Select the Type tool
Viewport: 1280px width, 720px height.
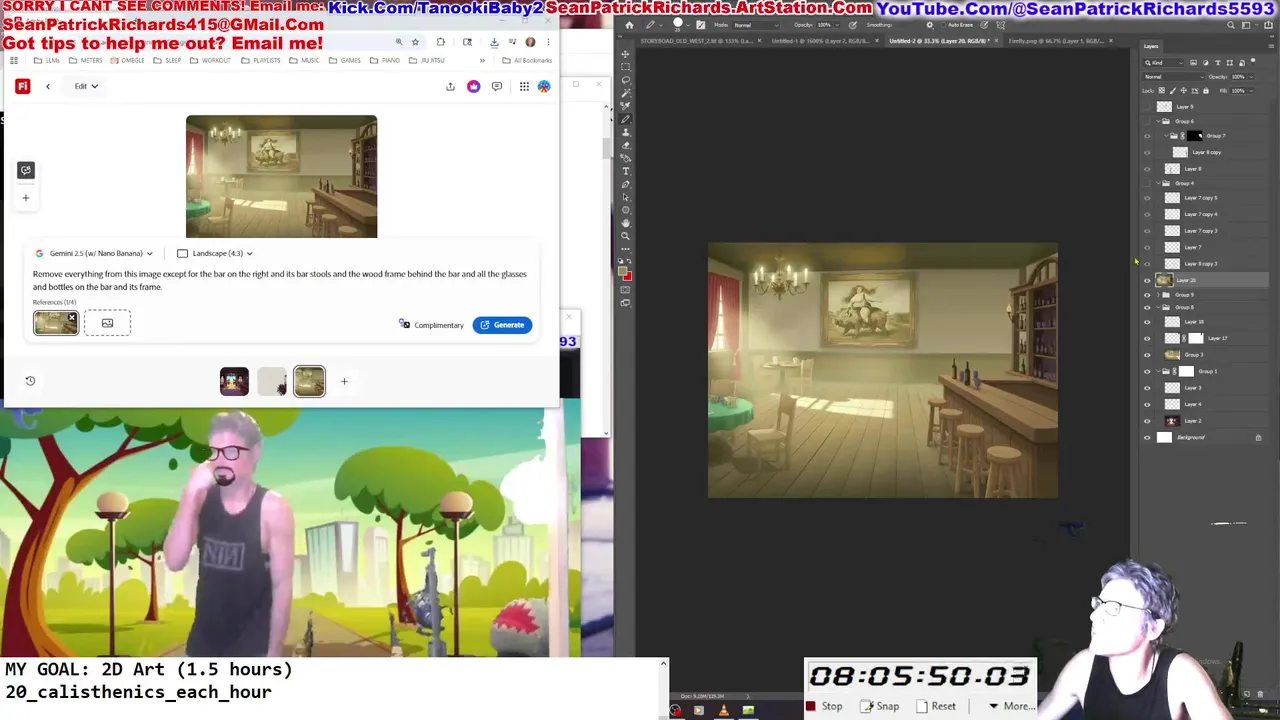tap(626, 171)
